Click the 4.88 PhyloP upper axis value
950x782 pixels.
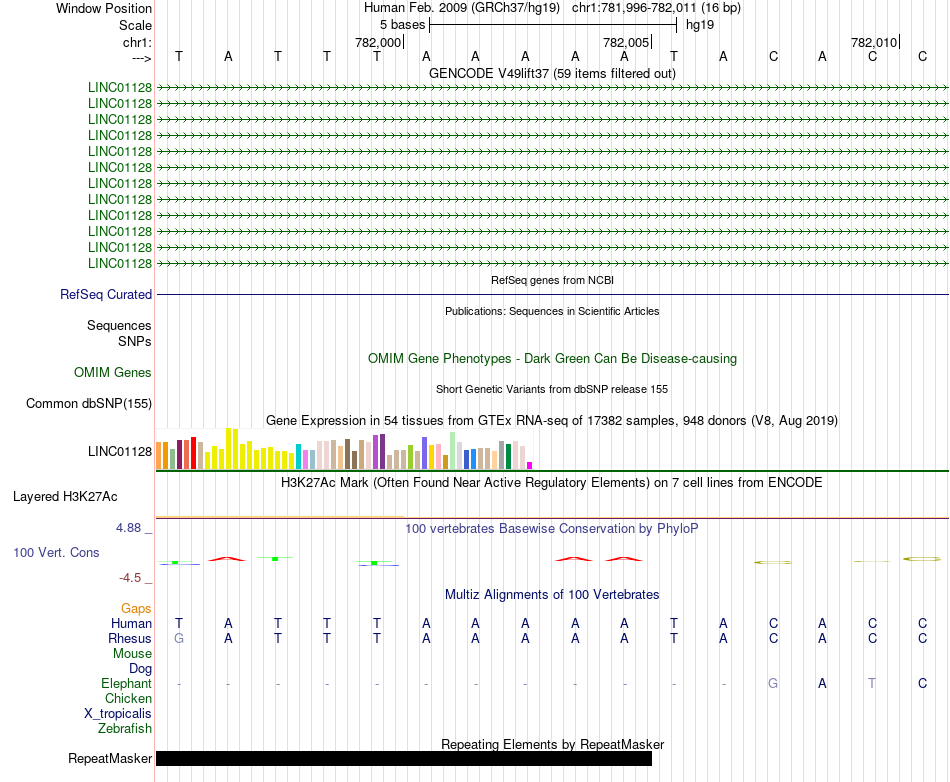tap(128, 528)
